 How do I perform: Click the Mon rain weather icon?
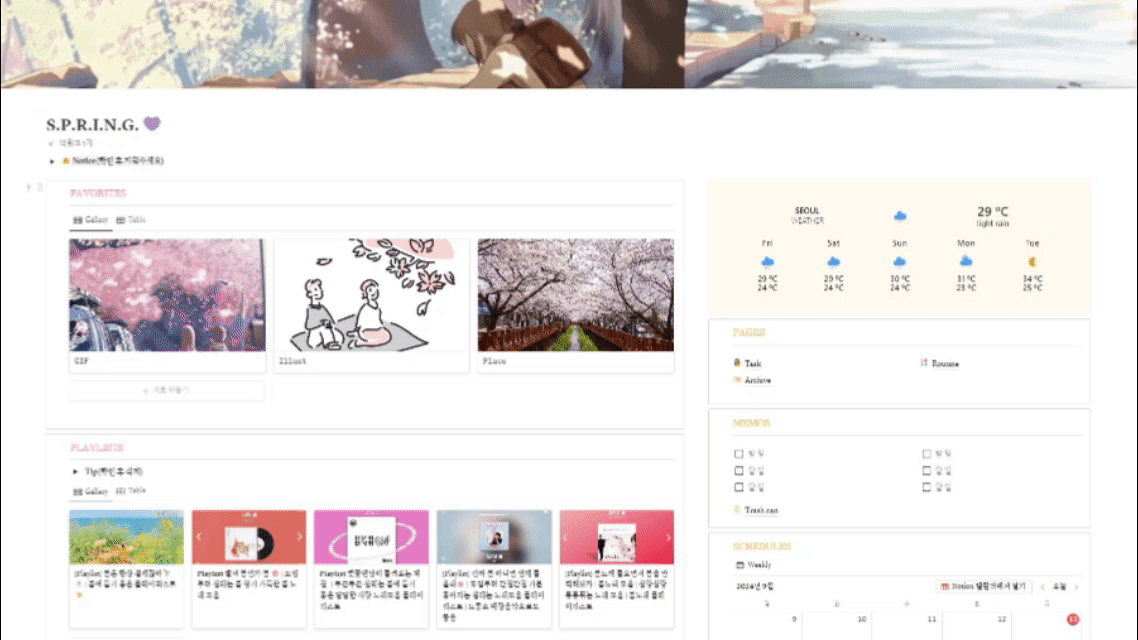(x=966, y=261)
